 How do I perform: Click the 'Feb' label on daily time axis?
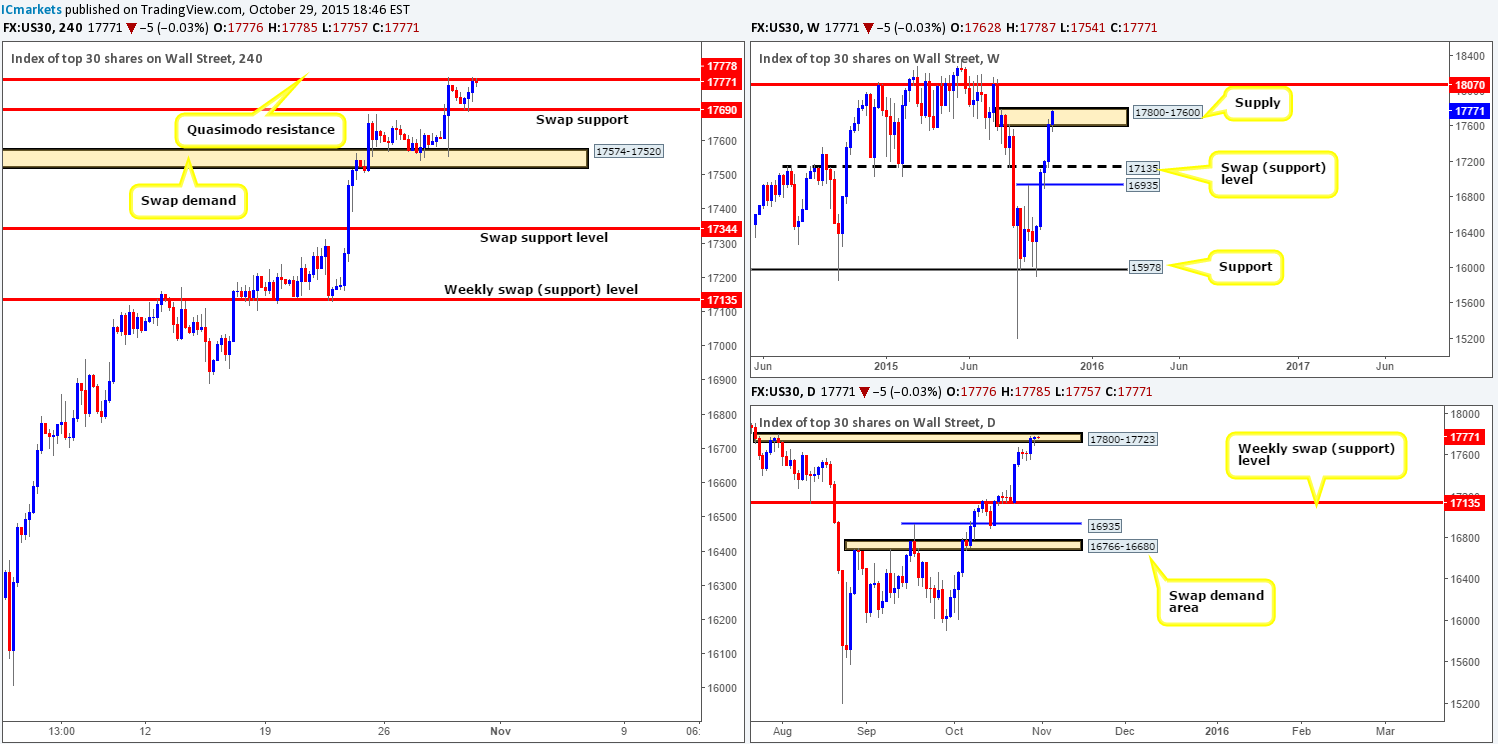pos(1302,732)
